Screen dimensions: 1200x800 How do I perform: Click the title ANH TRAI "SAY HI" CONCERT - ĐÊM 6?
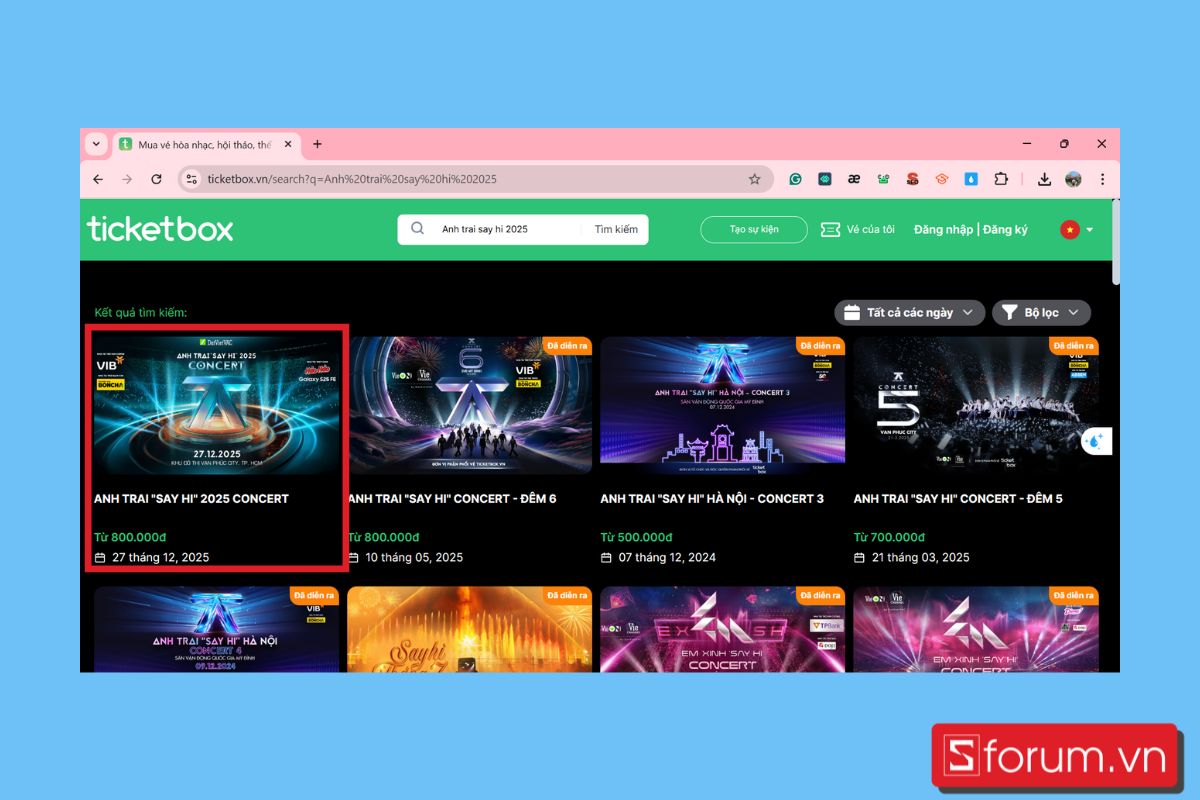(x=452, y=498)
